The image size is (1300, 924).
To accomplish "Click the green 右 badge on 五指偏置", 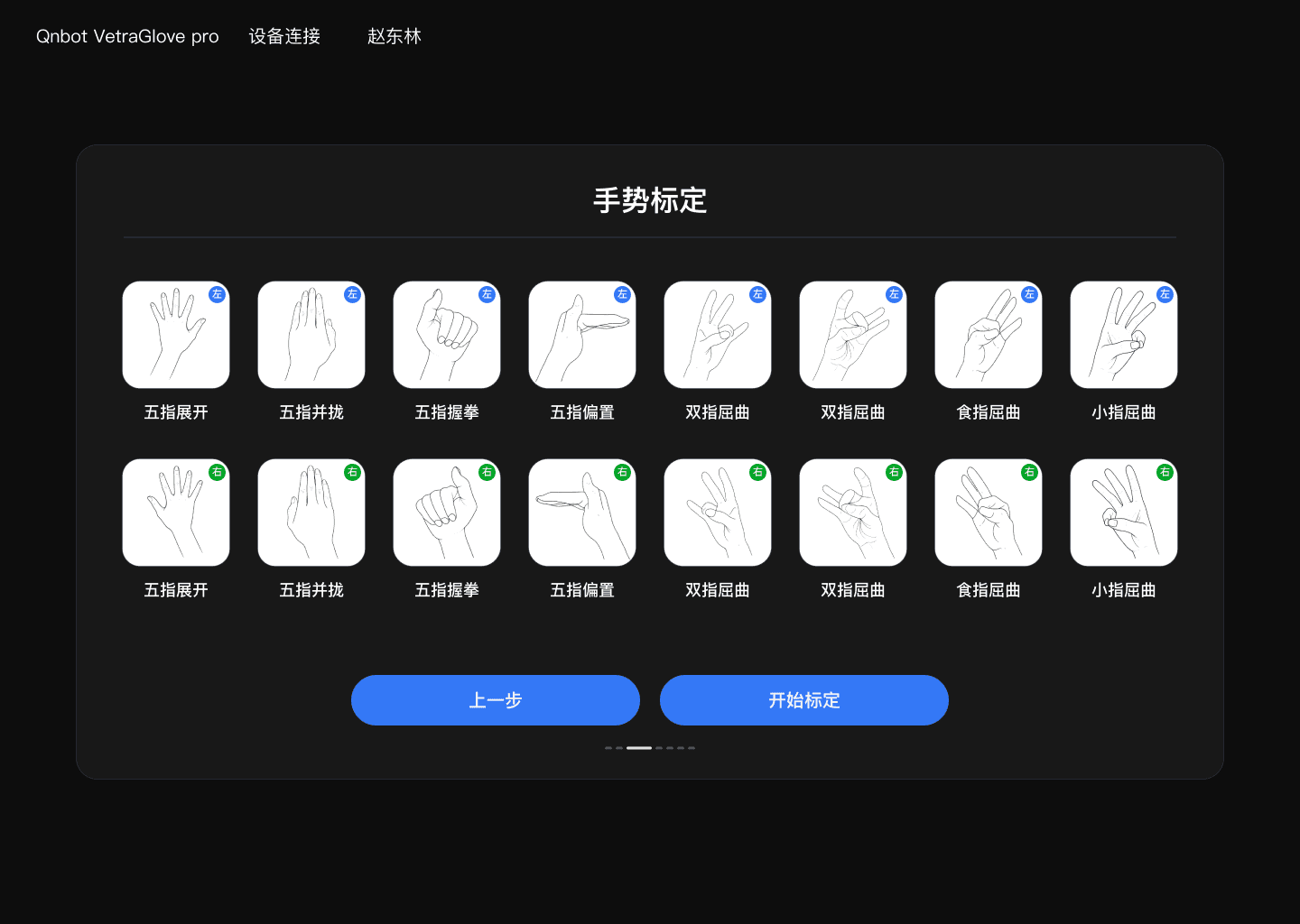I will tap(623, 472).
